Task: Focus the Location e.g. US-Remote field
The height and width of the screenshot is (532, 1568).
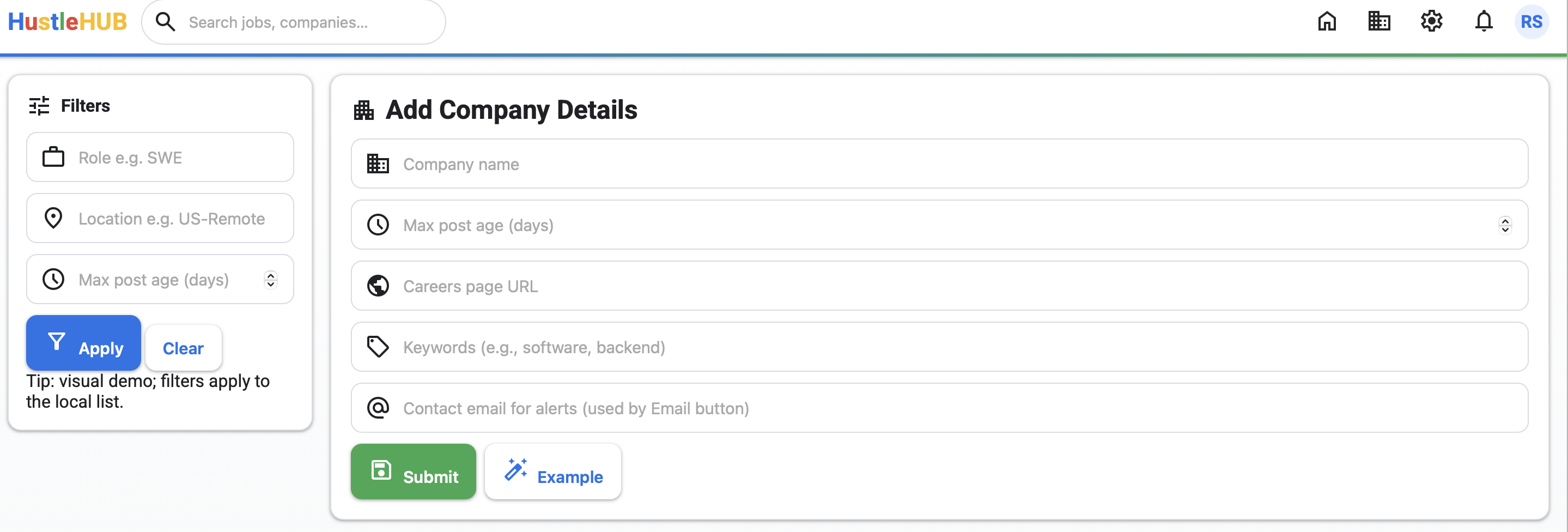Action: click(x=160, y=218)
